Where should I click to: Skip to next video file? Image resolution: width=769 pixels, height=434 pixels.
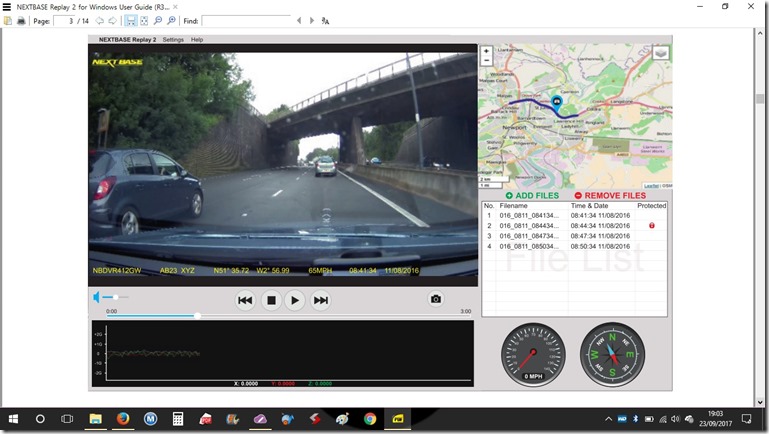coord(321,300)
